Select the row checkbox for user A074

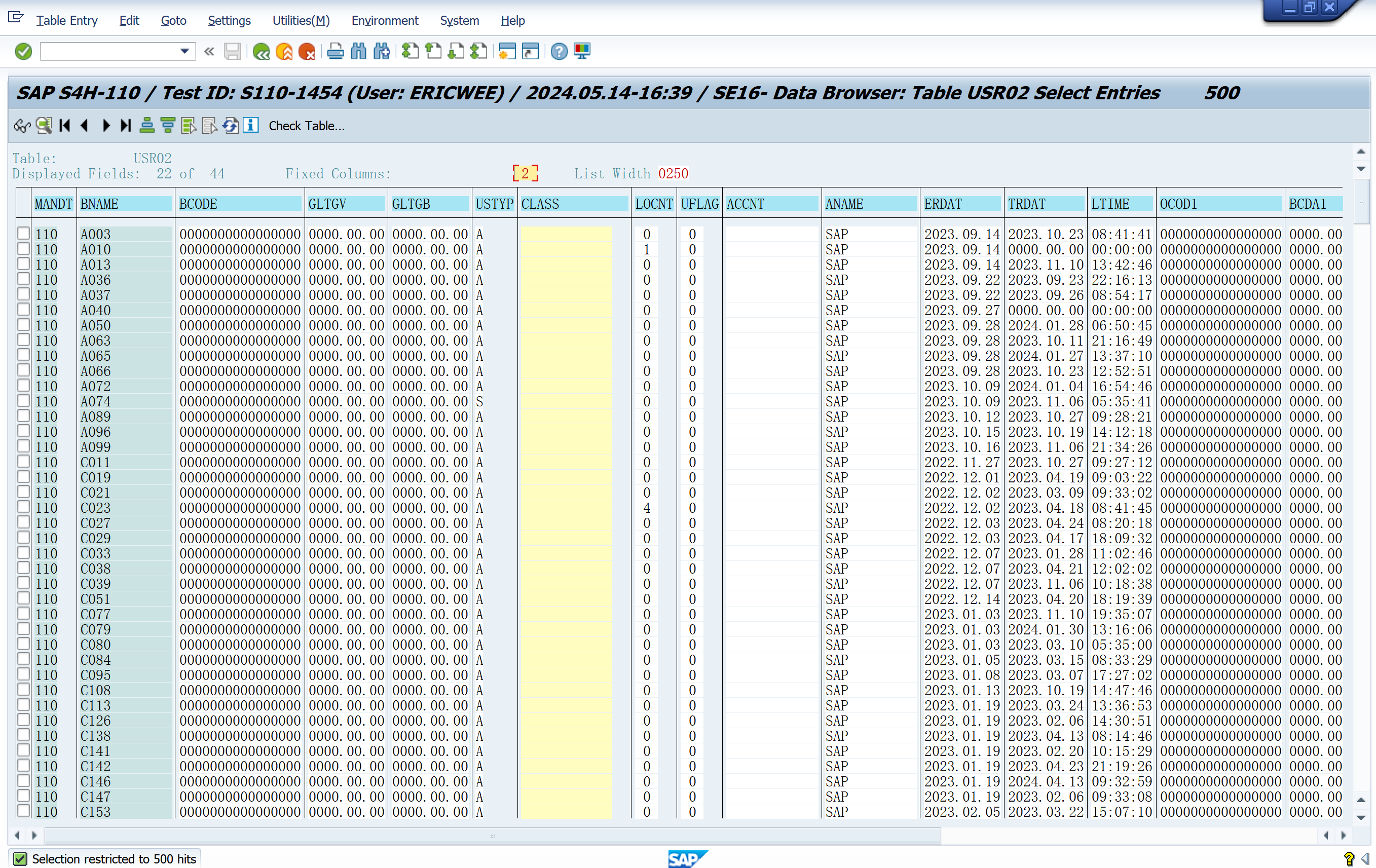click(x=23, y=401)
